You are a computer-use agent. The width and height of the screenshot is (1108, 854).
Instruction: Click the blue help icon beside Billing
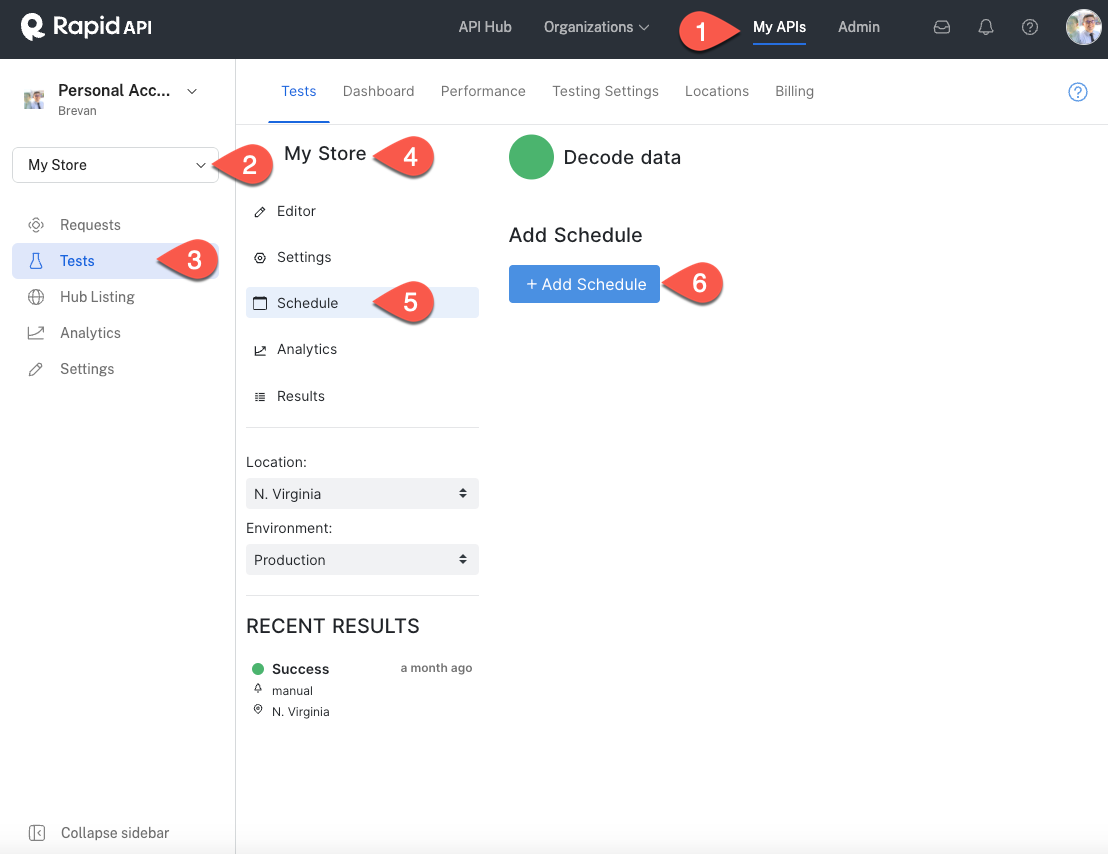1078,92
